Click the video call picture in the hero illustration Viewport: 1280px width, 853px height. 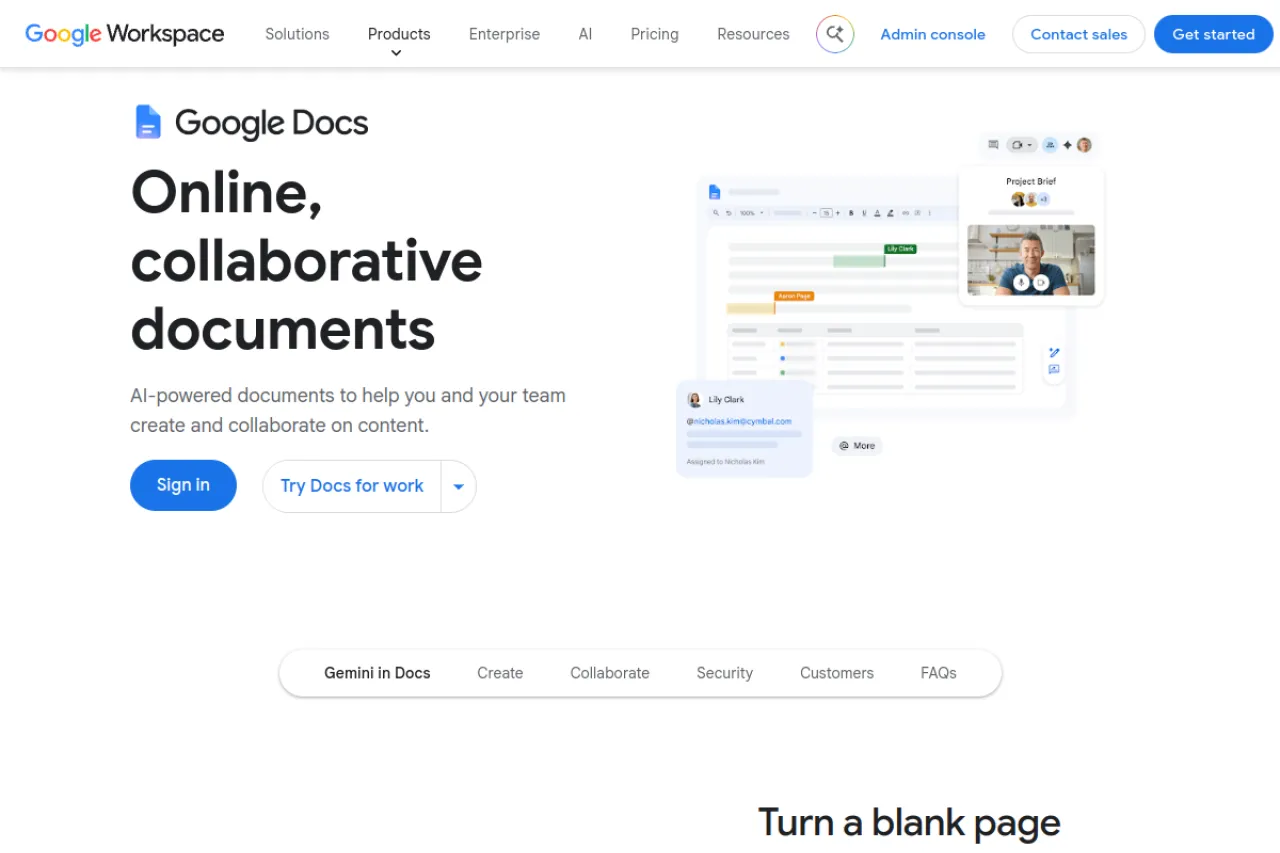(1031, 260)
